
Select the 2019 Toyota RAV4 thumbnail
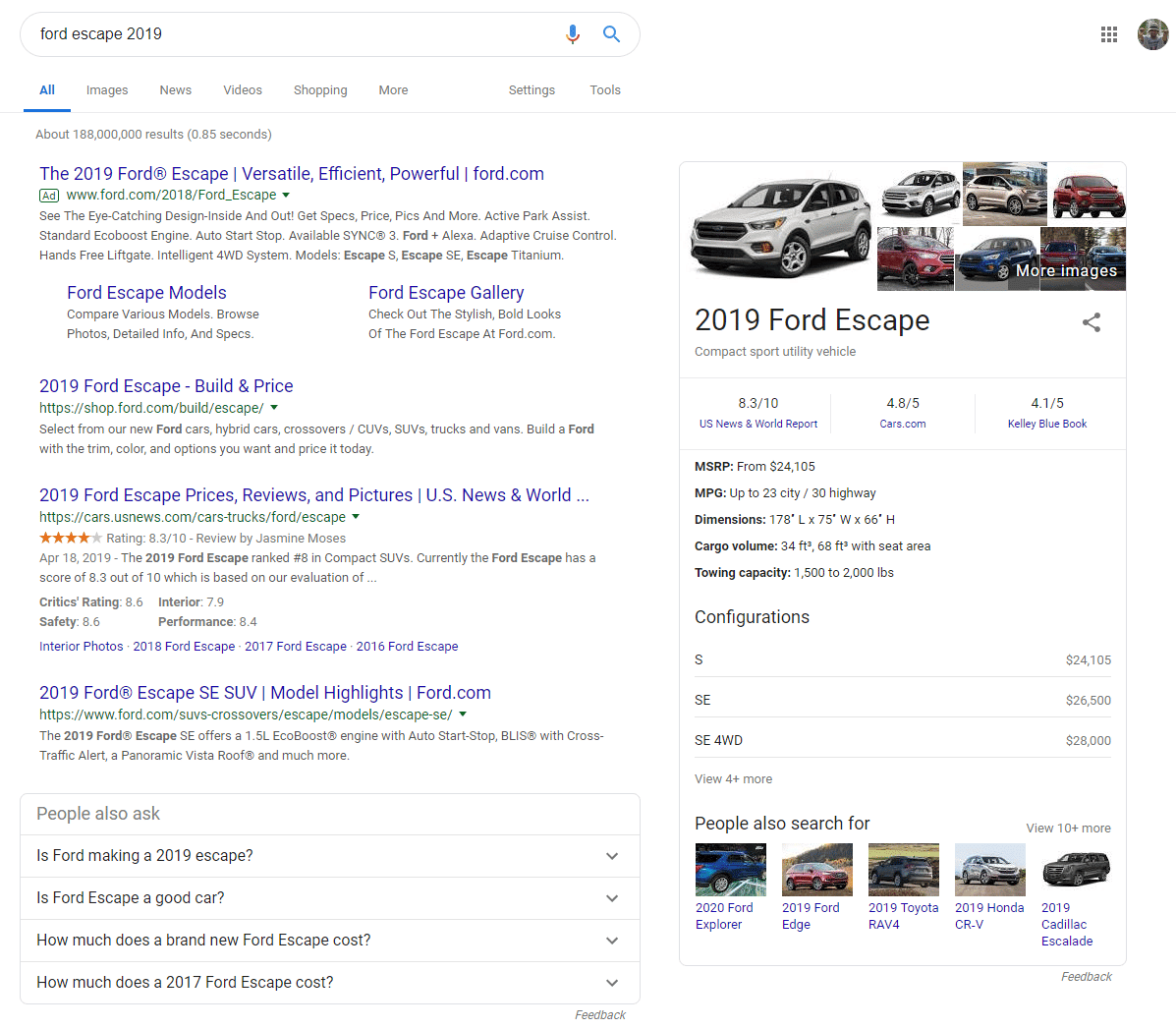click(x=902, y=870)
